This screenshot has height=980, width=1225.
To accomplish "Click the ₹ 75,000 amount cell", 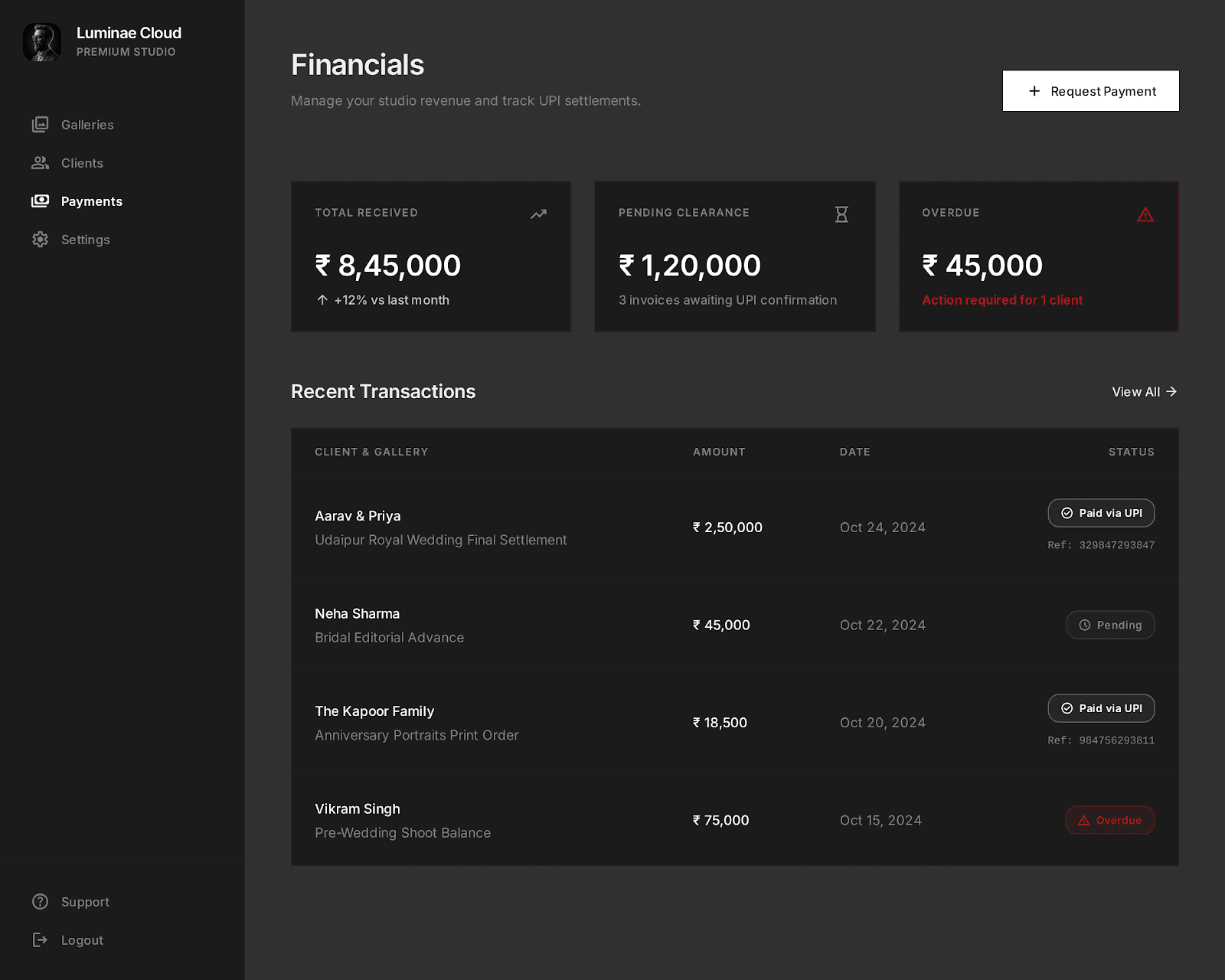I will click(720, 820).
